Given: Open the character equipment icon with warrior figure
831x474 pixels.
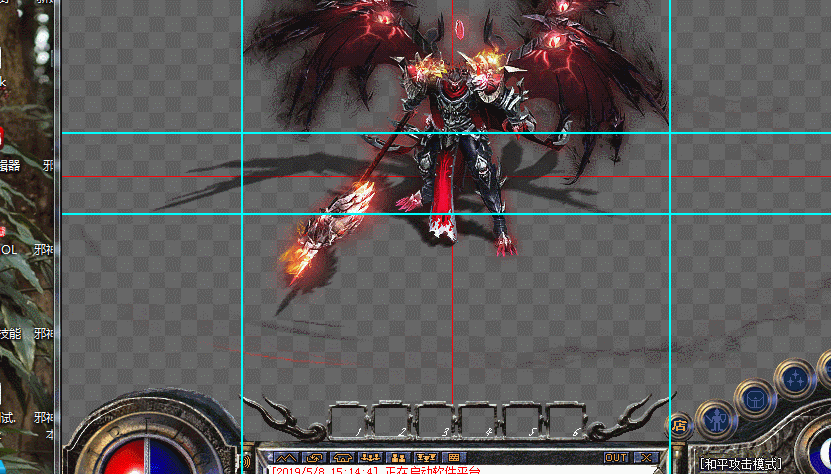Looking at the screenshot, I should coord(717,419).
